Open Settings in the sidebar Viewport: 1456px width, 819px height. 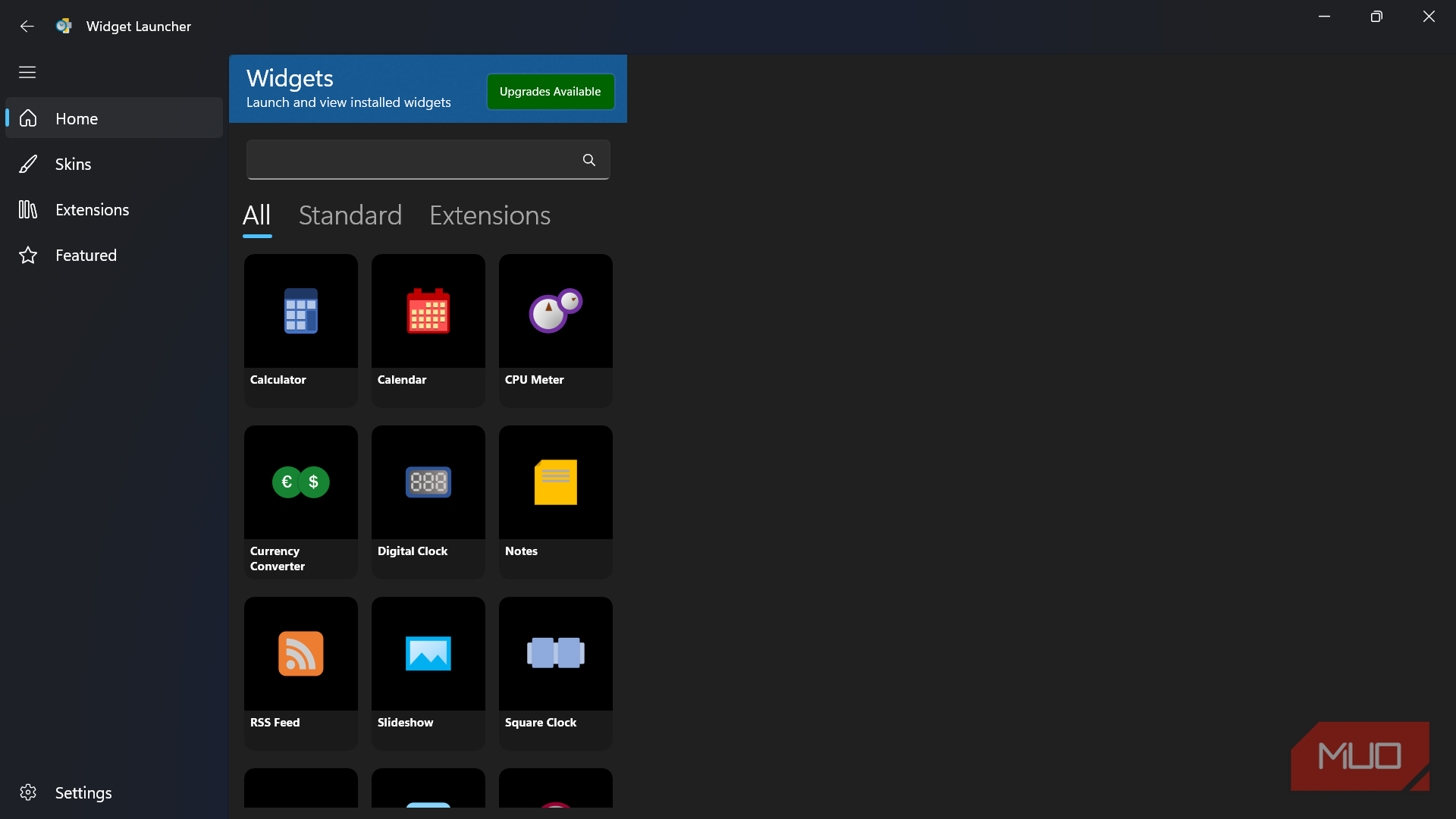click(114, 792)
